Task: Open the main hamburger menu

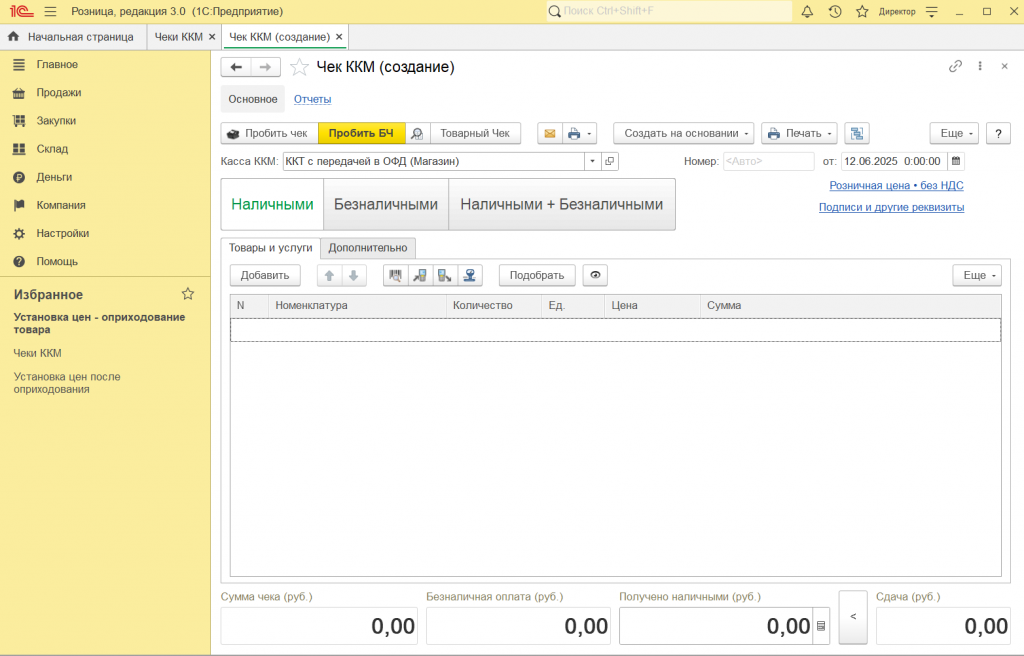Action: [50, 12]
